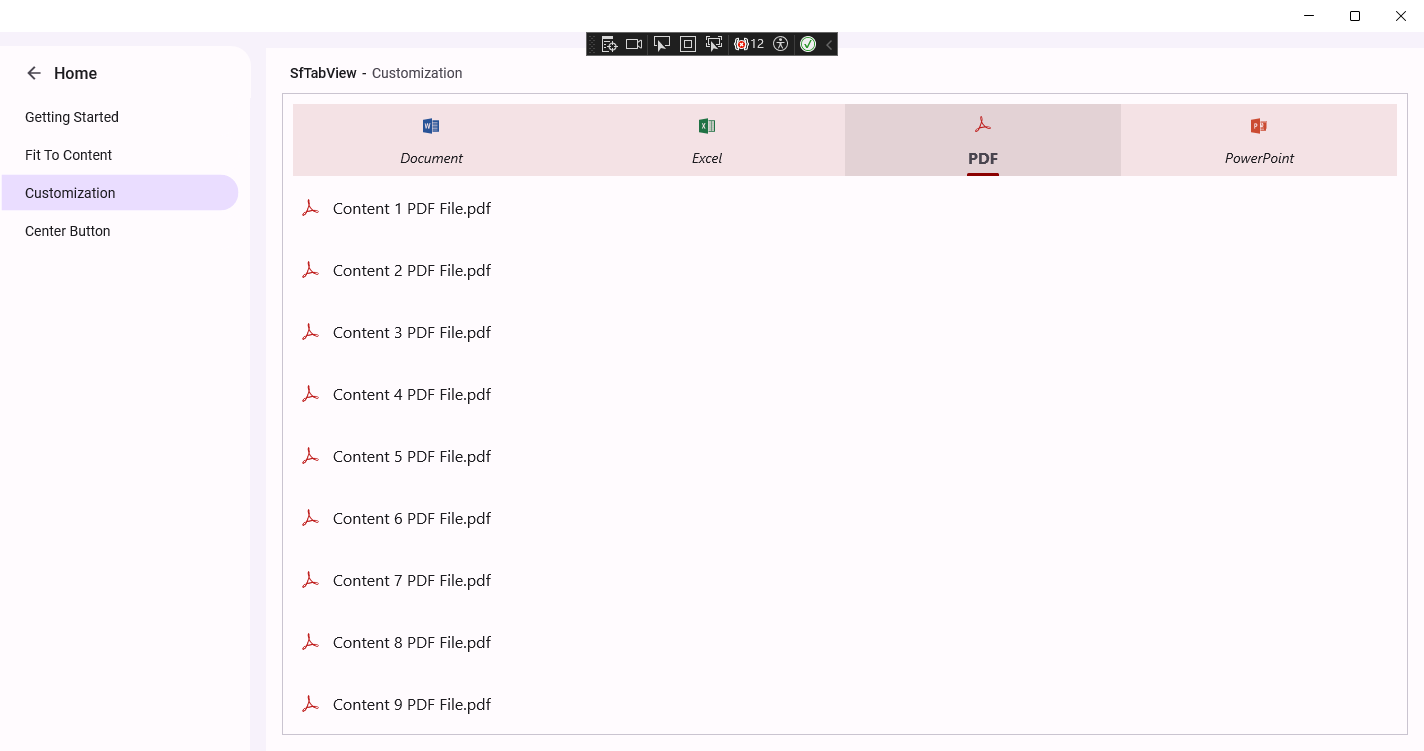Click the PDF icon beside Content 9 PDF File.pdf
1424x751 pixels.
(x=311, y=704)
